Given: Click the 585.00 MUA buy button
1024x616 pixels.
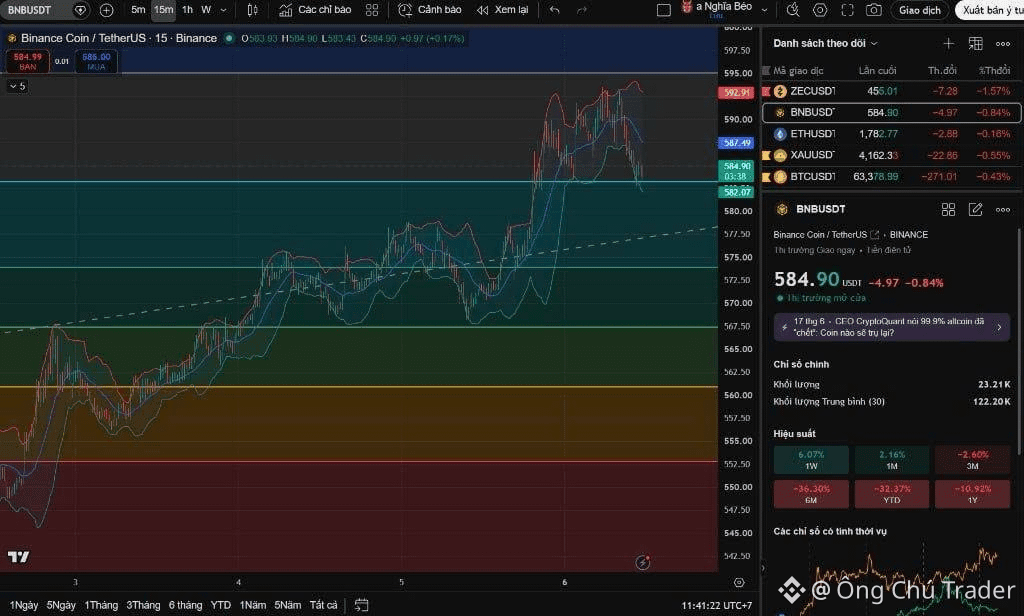Looking at the screenshot, I should click(96, 61).
